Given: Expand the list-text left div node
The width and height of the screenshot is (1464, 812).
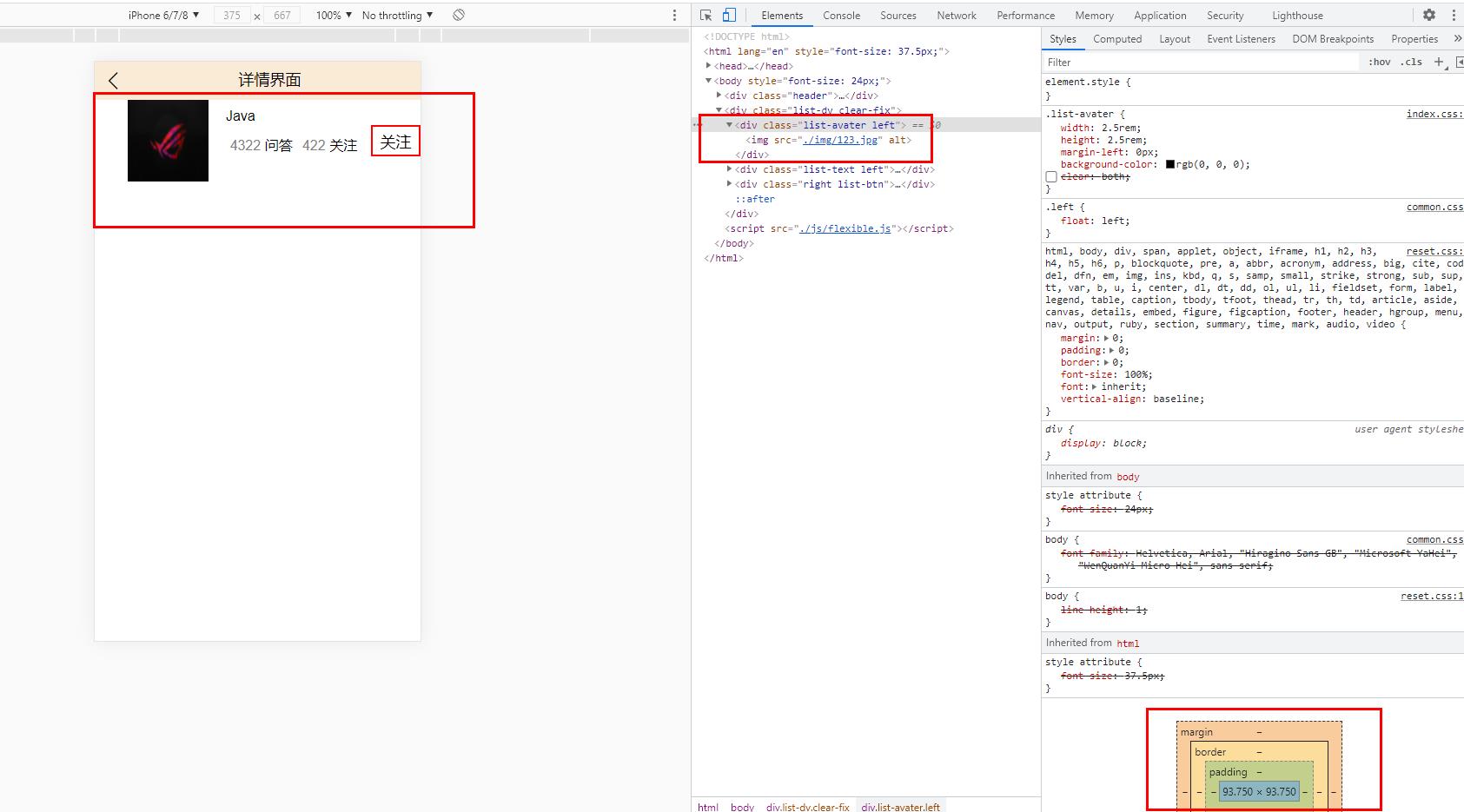Looking at the screenshot, I should [729, 169].
